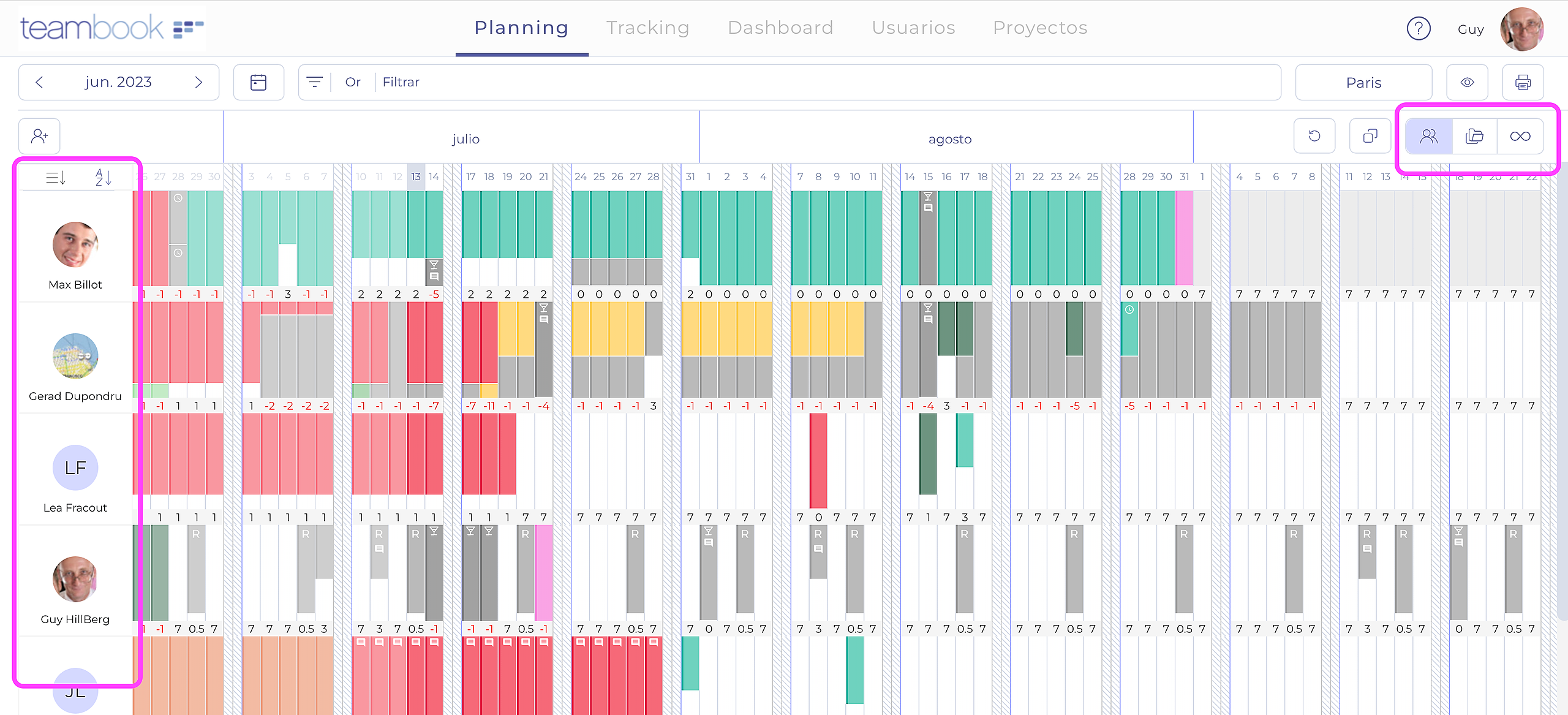Open the calendar date picker icon
Screen dimensions: 1568x715
(258, 81)
